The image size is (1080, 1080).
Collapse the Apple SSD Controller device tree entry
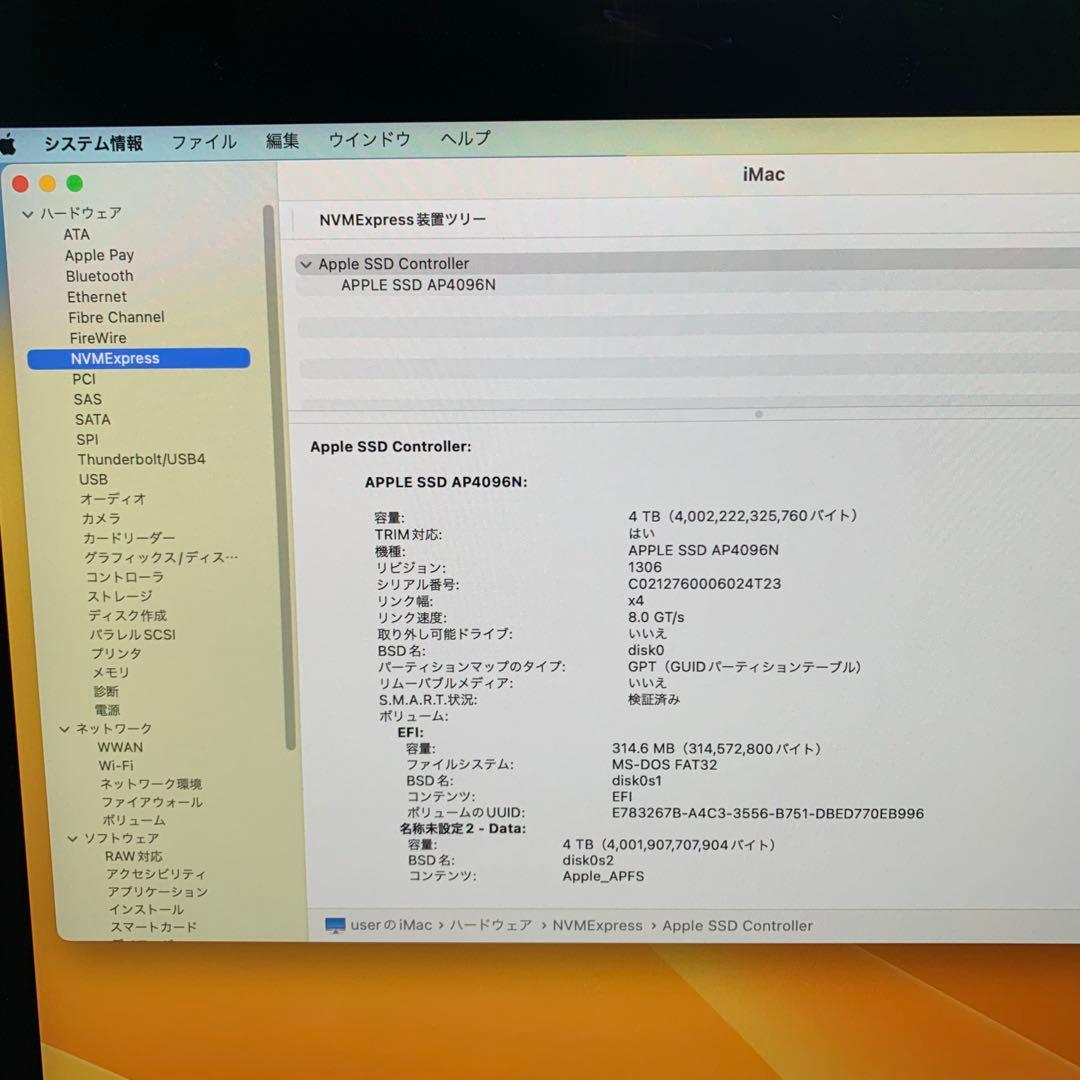pos(306,263)
